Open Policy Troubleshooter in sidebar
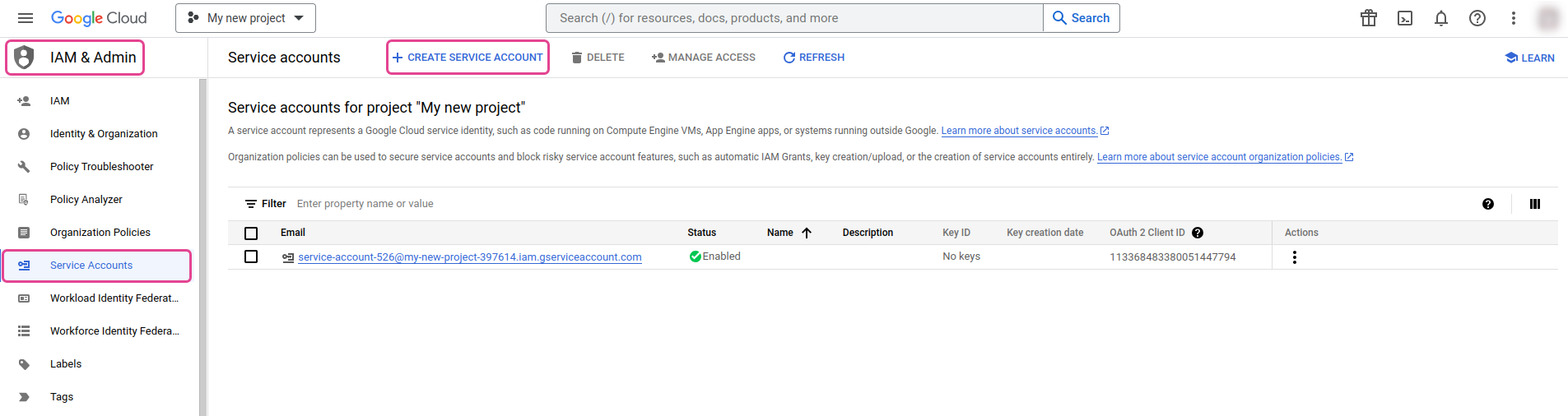This screenshot has width=1568, height=416. 102,167
